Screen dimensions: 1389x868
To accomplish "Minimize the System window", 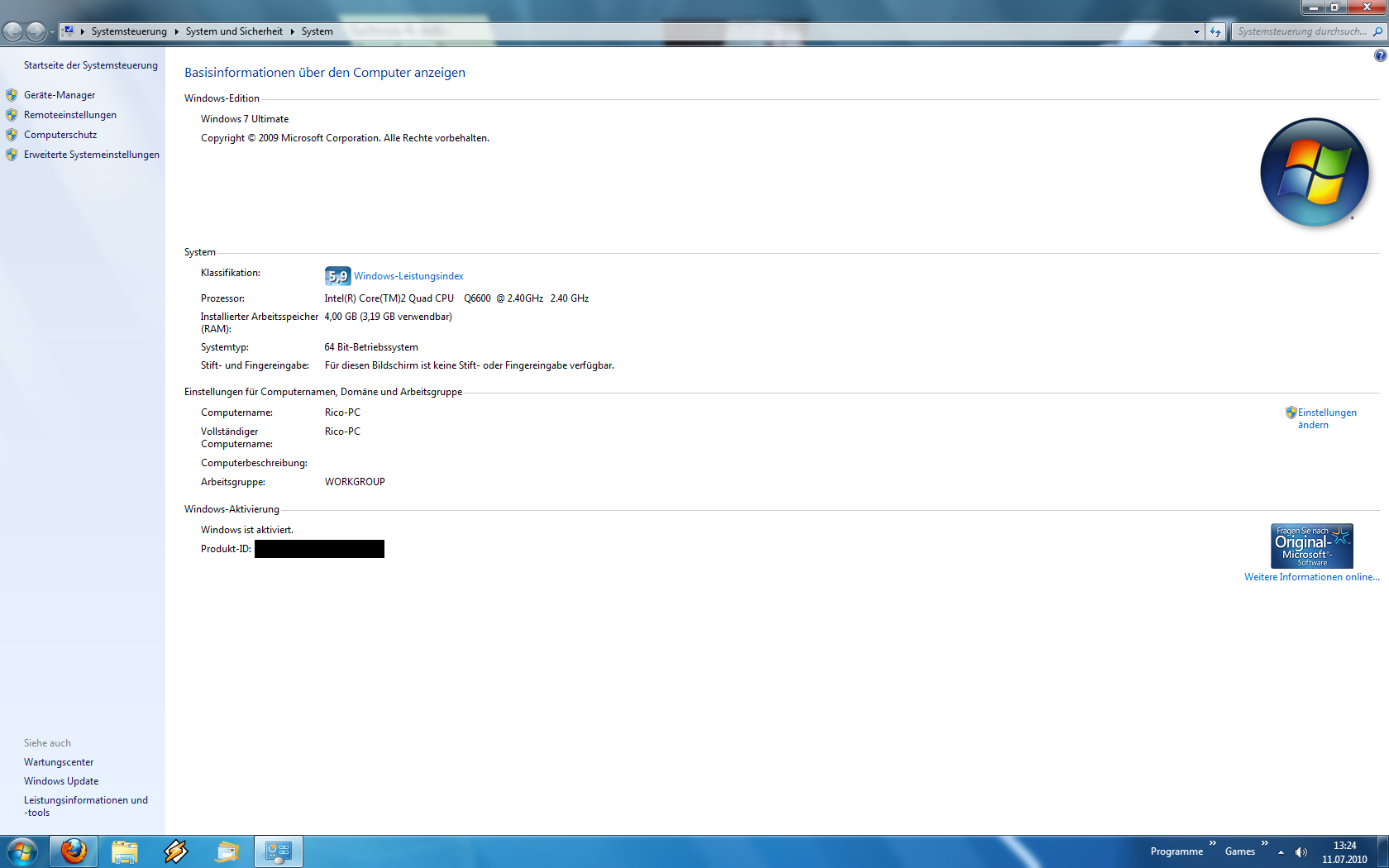I will pyautogui.click(x=1313, y=7).
